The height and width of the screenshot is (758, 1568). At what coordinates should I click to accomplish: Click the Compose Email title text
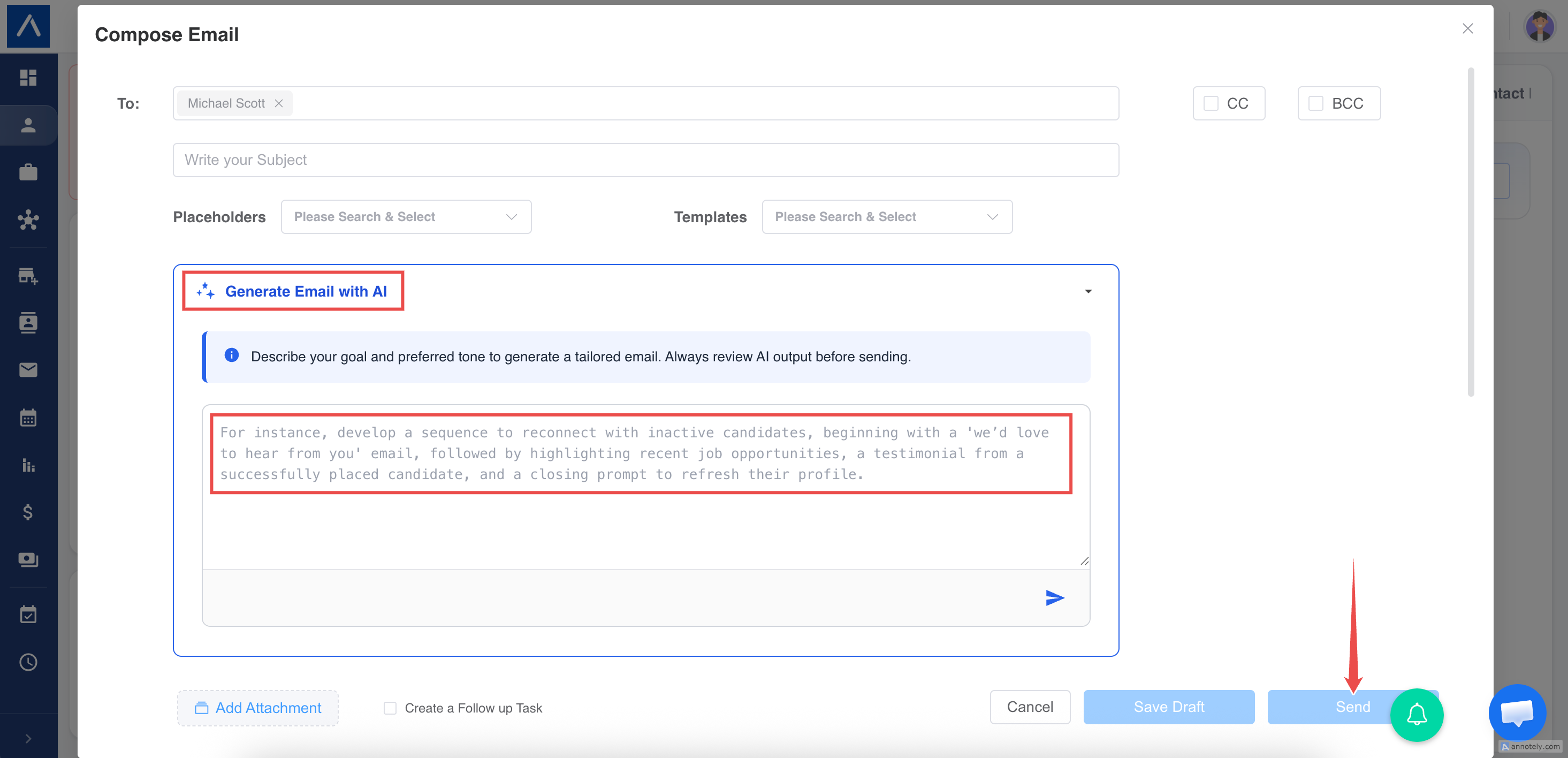coord(167,35)
